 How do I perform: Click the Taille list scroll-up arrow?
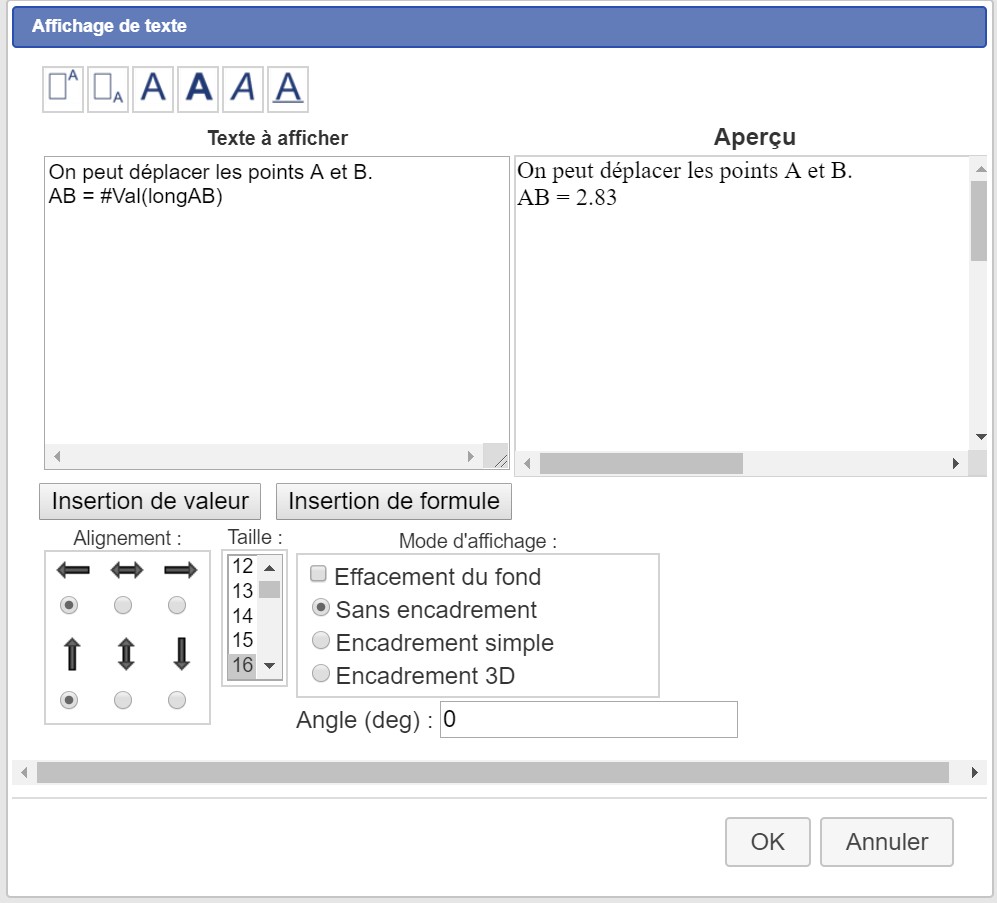coord(268,567)
